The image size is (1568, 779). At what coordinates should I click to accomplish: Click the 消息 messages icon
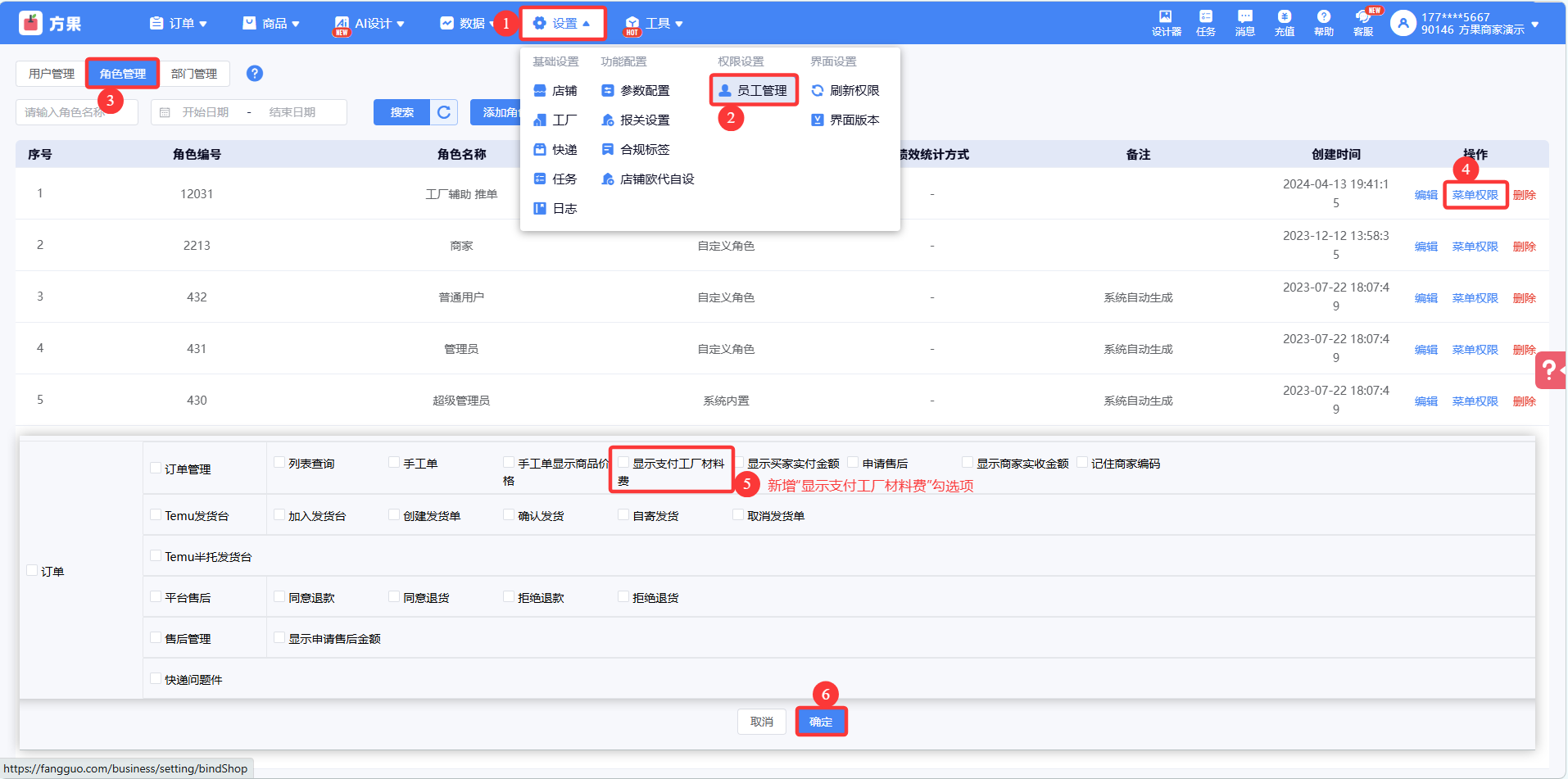1244,23
